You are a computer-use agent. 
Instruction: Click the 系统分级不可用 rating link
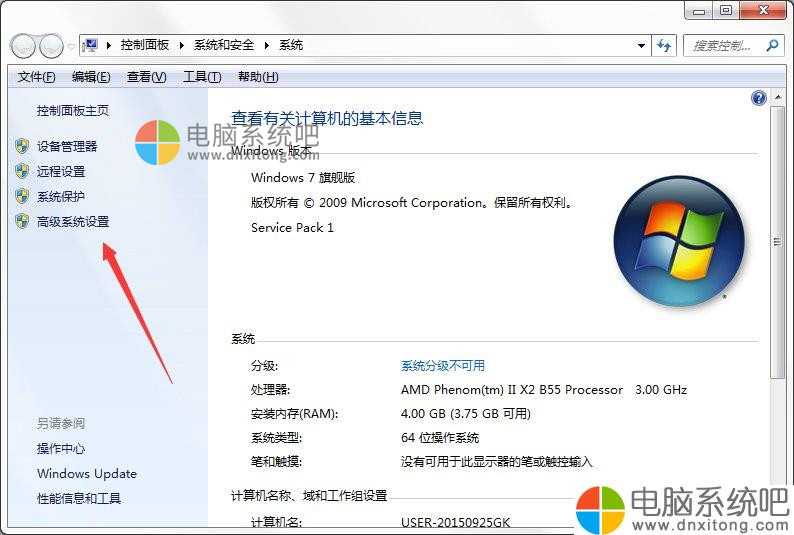(443, 365)
